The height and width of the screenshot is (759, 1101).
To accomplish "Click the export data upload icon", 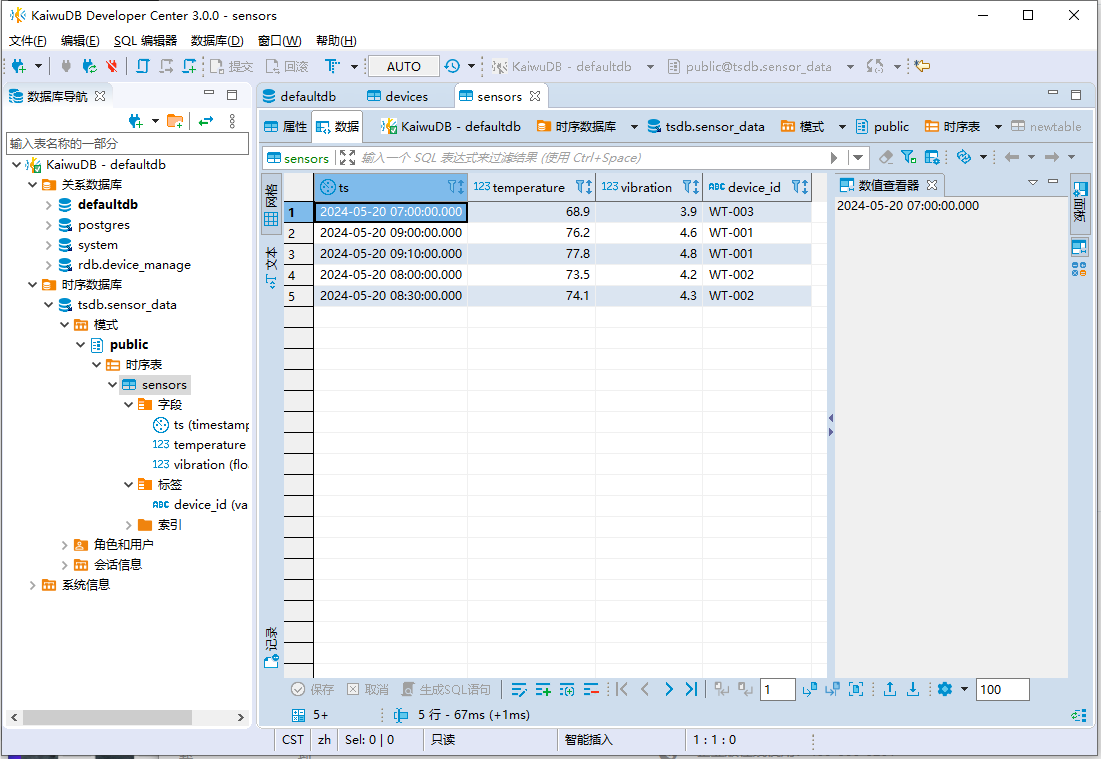I will (890, 689).
